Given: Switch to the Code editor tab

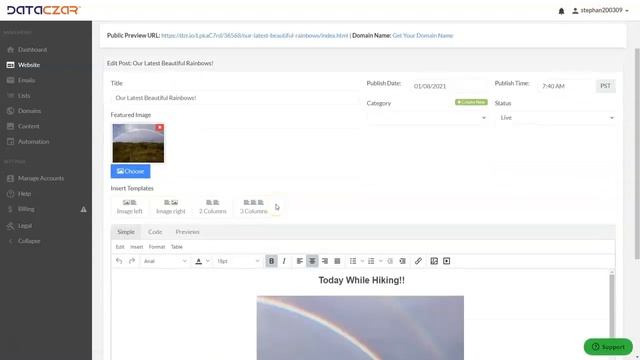Looking at the screenshot, I should pos(155,232).
